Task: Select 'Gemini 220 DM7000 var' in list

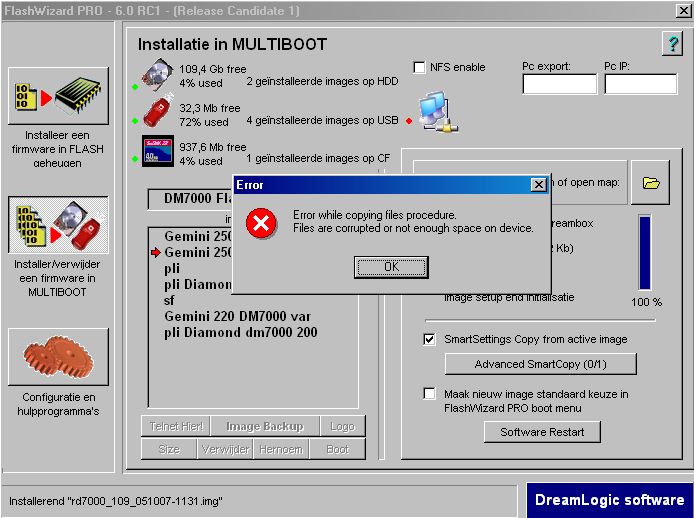Action: (x=237, y=316)
